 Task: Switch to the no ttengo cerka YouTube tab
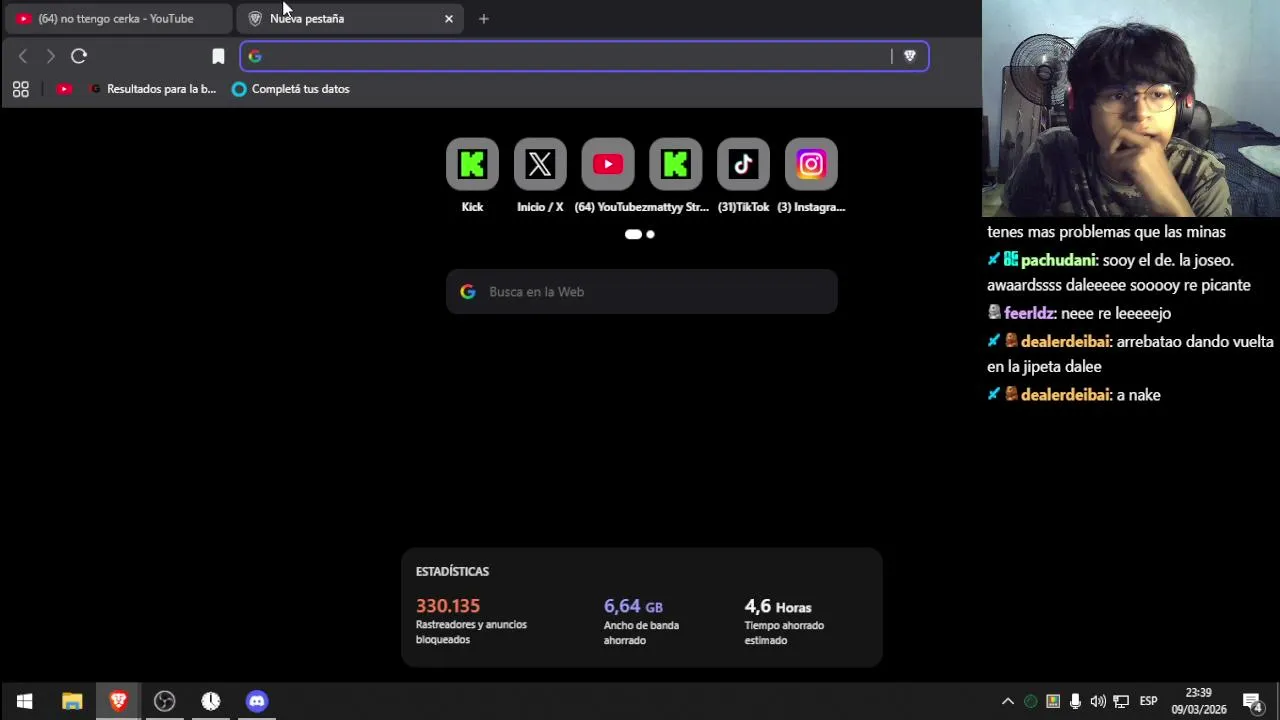click(x=118, y=18)
